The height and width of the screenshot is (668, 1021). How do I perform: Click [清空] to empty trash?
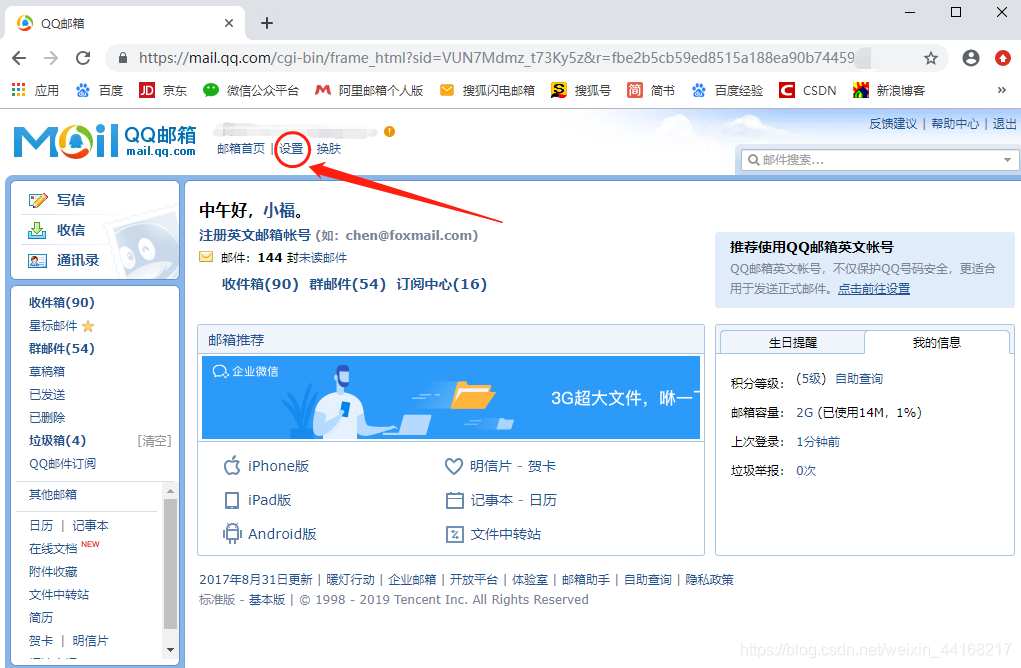point(154,441)
